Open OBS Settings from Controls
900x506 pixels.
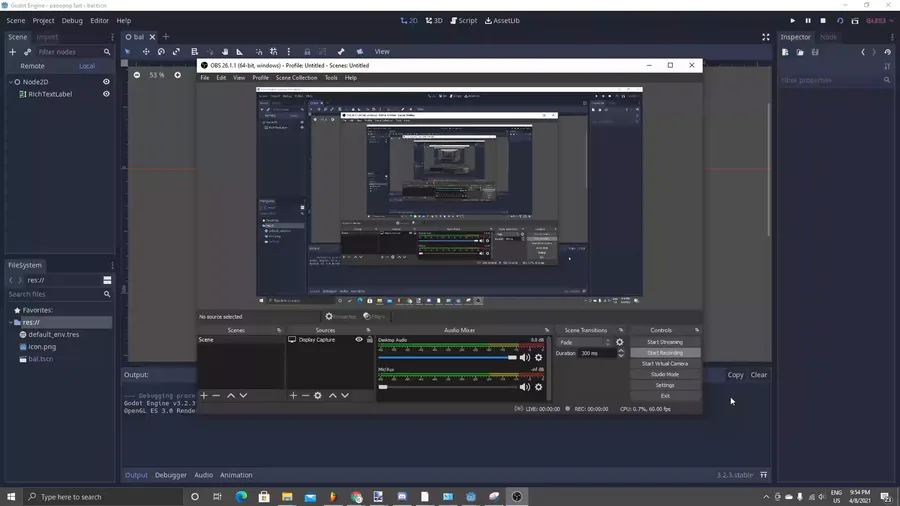pyautogui.click(x=665, y=385)
